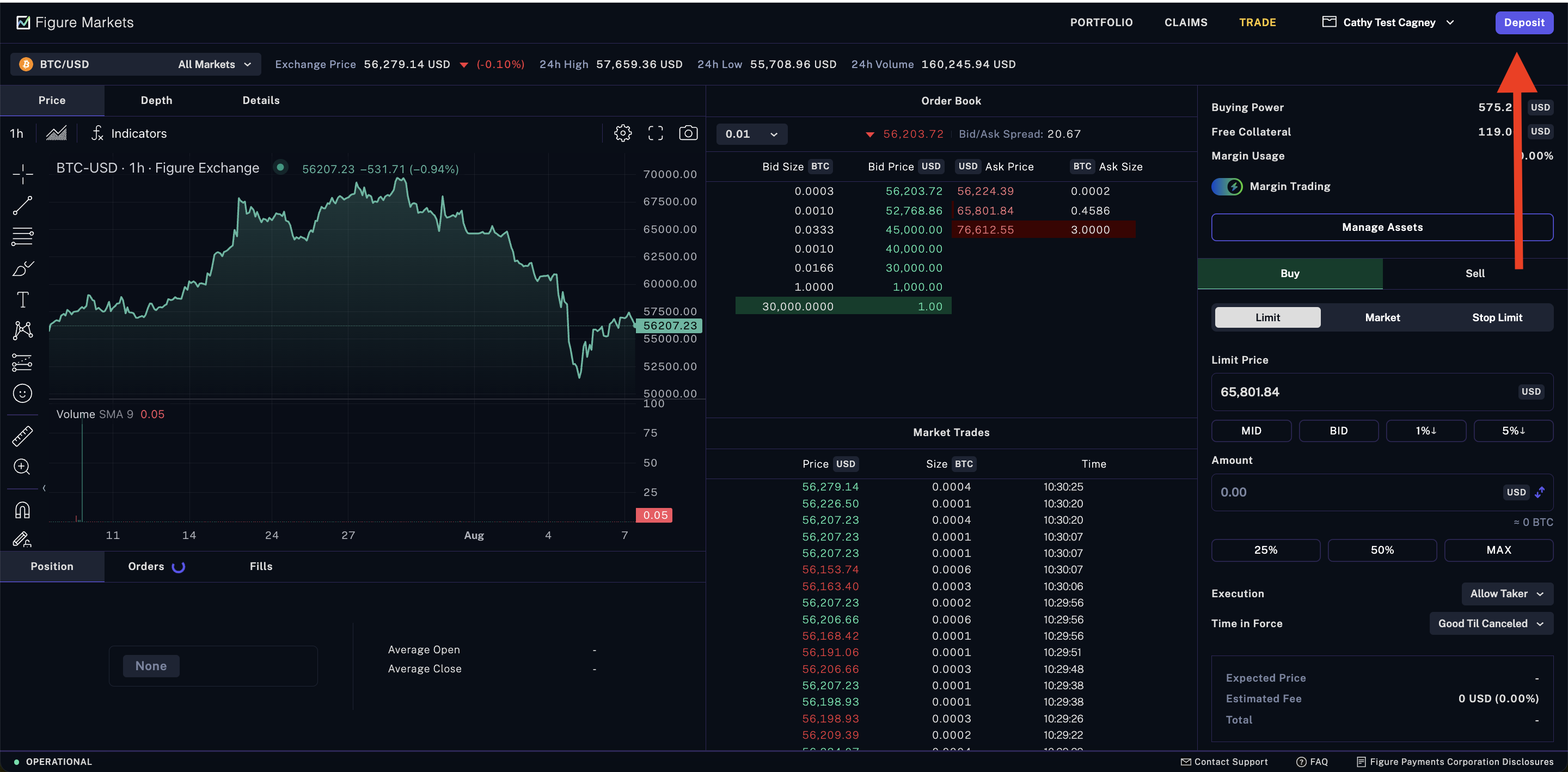Select the chart patterns tool
The height and width of the screenshot is (772, 1568).
point(22,330)
